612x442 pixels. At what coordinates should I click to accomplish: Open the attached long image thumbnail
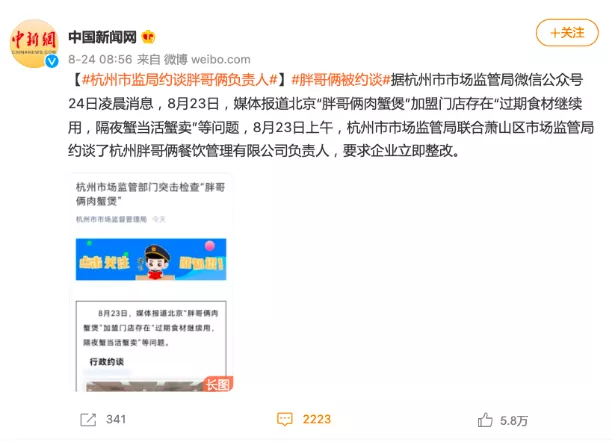pyautogui.click(x=151, y=282)
